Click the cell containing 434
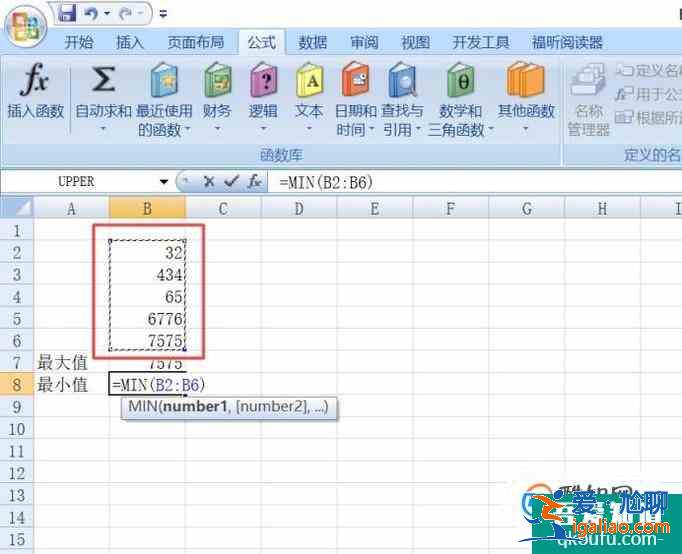The height and width of the screenshot is (554, 682). [147, 274]
